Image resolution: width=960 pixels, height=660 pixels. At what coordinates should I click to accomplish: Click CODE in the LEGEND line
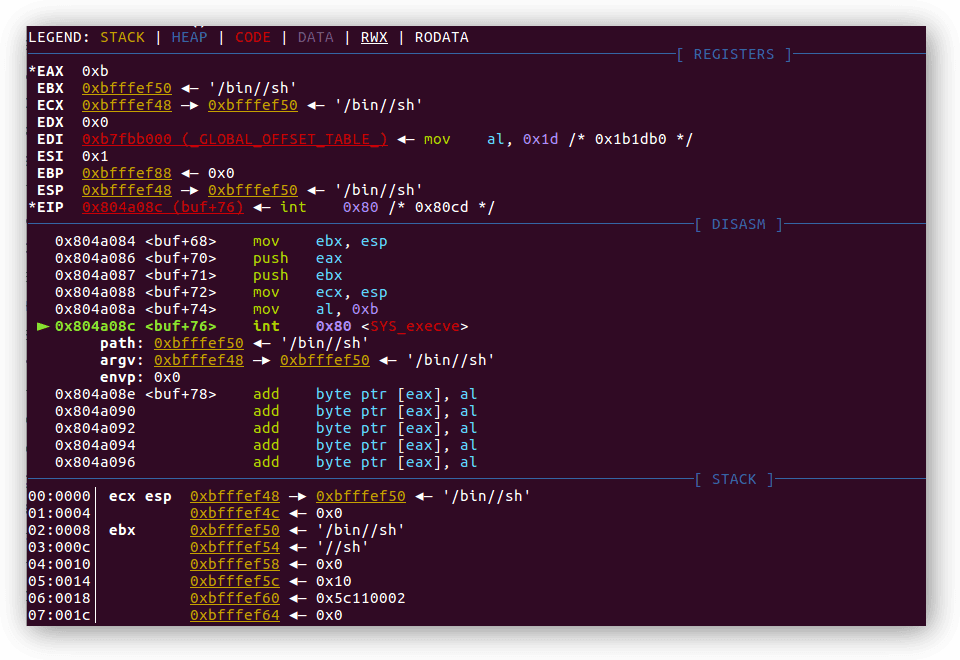[253, 38]
